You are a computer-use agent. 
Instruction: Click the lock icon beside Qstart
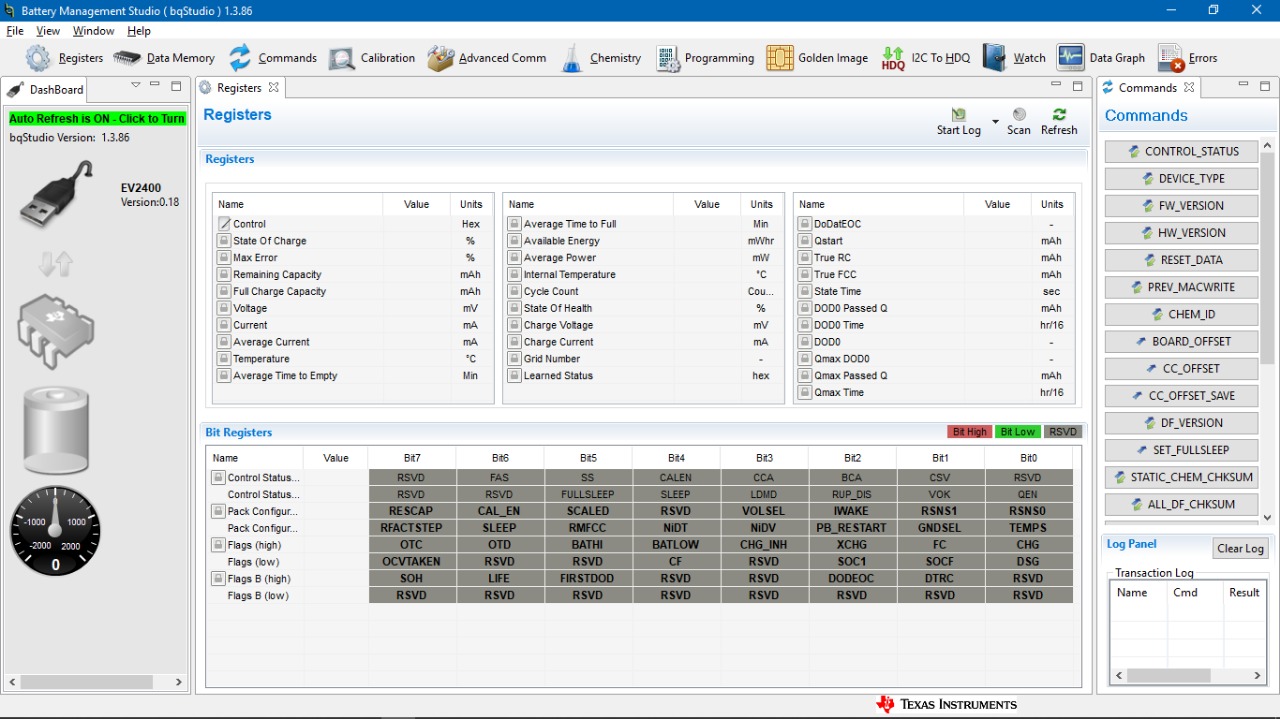(804, 241)
